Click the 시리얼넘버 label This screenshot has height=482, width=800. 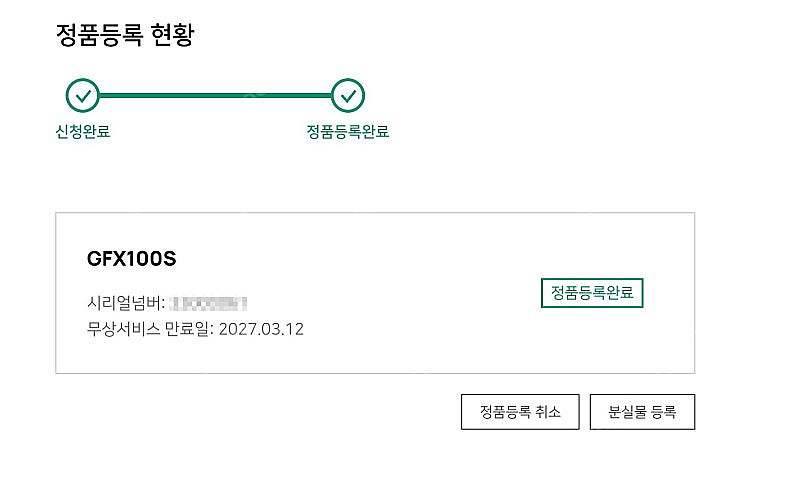123,303
